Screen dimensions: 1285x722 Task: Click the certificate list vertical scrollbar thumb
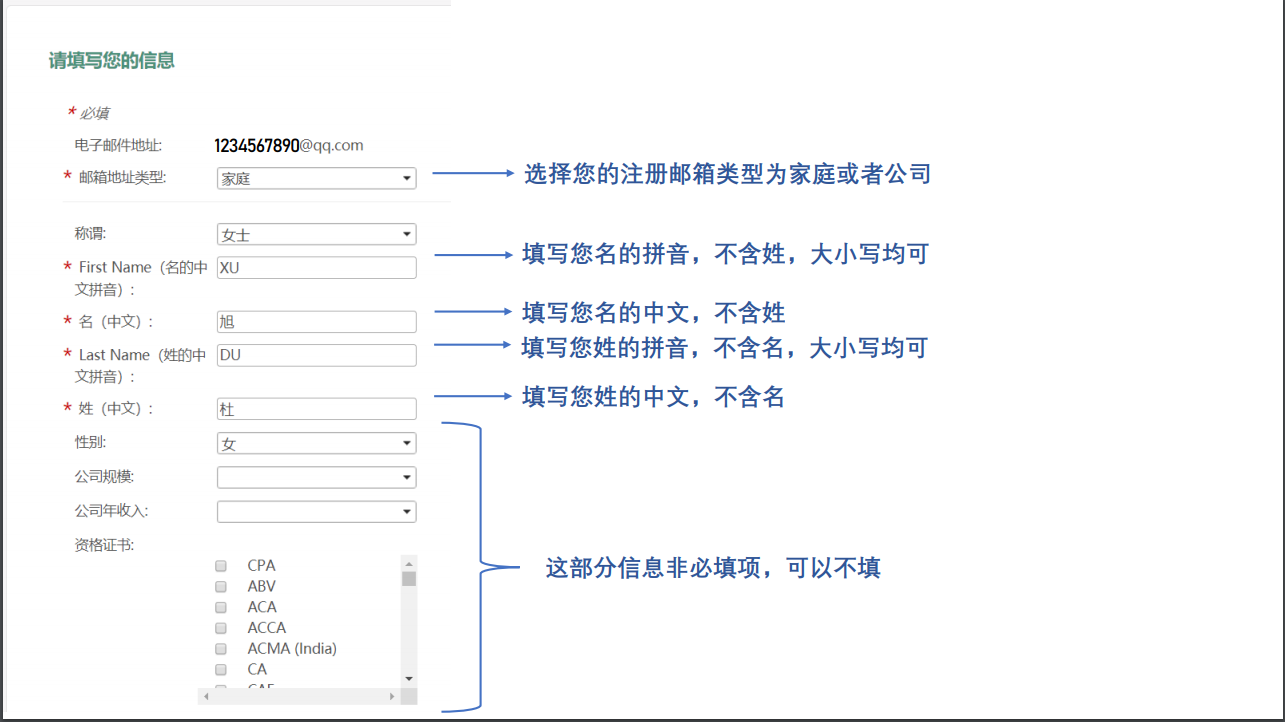[409, 578]
